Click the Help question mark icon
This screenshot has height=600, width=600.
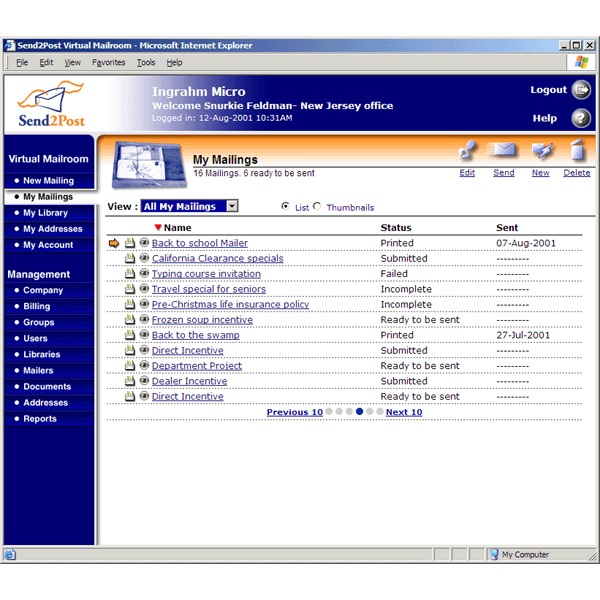(581, 118)
